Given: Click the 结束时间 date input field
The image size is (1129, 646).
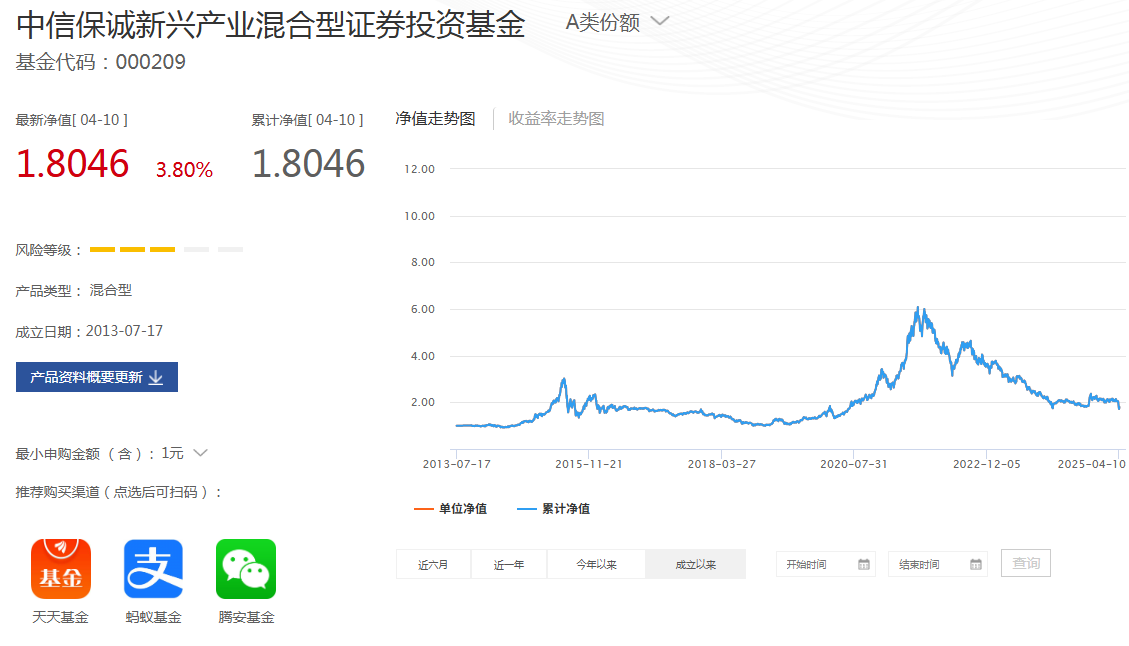Looking at the screenshot, I should (x=927, y=564).
